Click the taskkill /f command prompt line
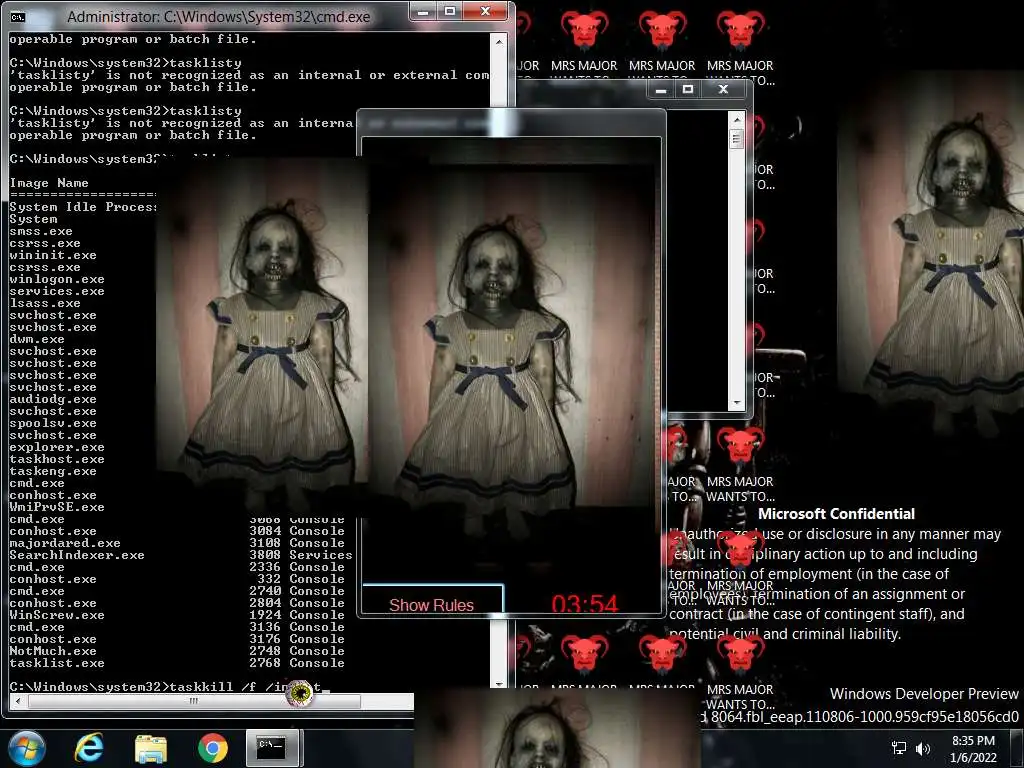Screen dimensions: 1024x768 click(168, 687)
